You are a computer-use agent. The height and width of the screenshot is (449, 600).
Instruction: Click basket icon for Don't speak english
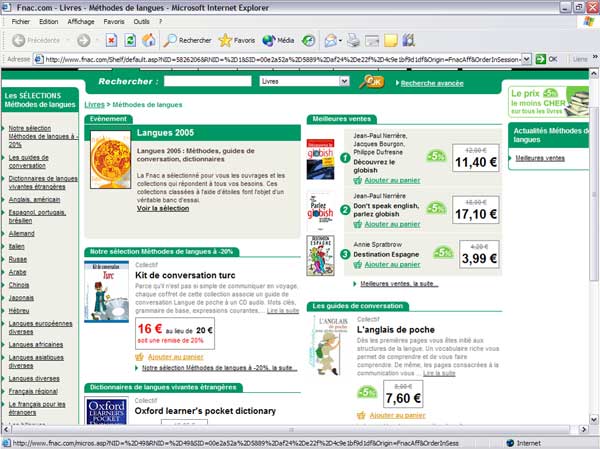[357, 224]
